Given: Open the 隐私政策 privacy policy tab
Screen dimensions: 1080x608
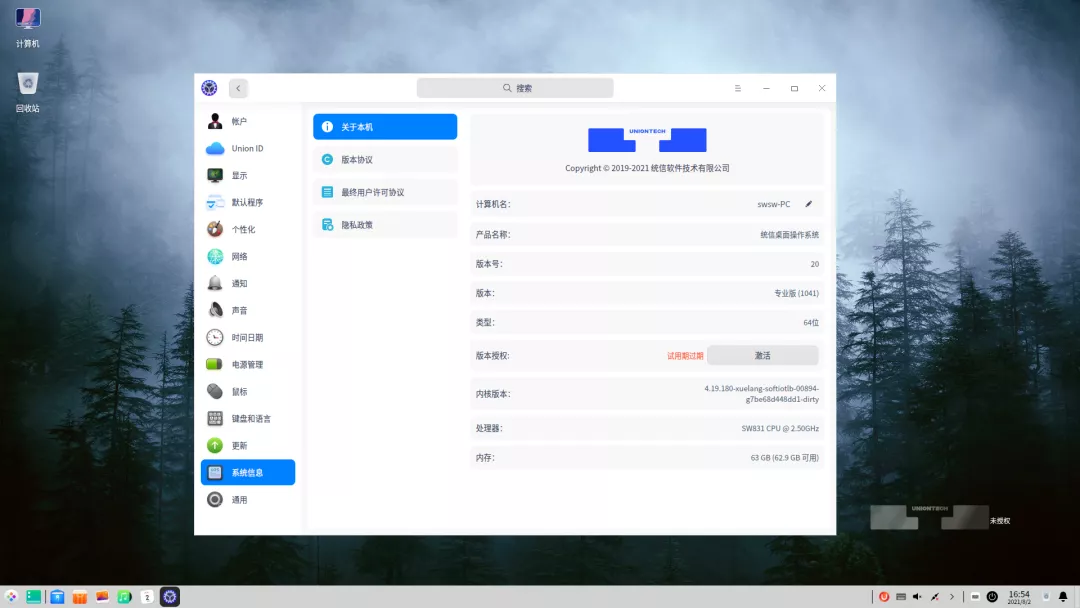Looking at the screenshot, I should [x=385, y=225].
